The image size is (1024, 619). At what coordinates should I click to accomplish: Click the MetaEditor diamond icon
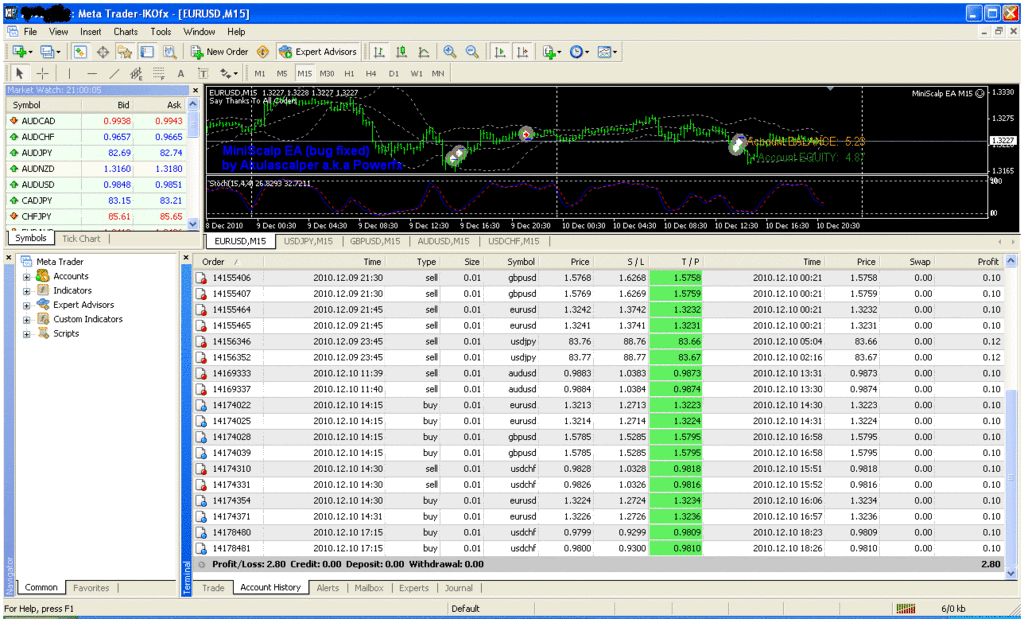pos(263,52)
